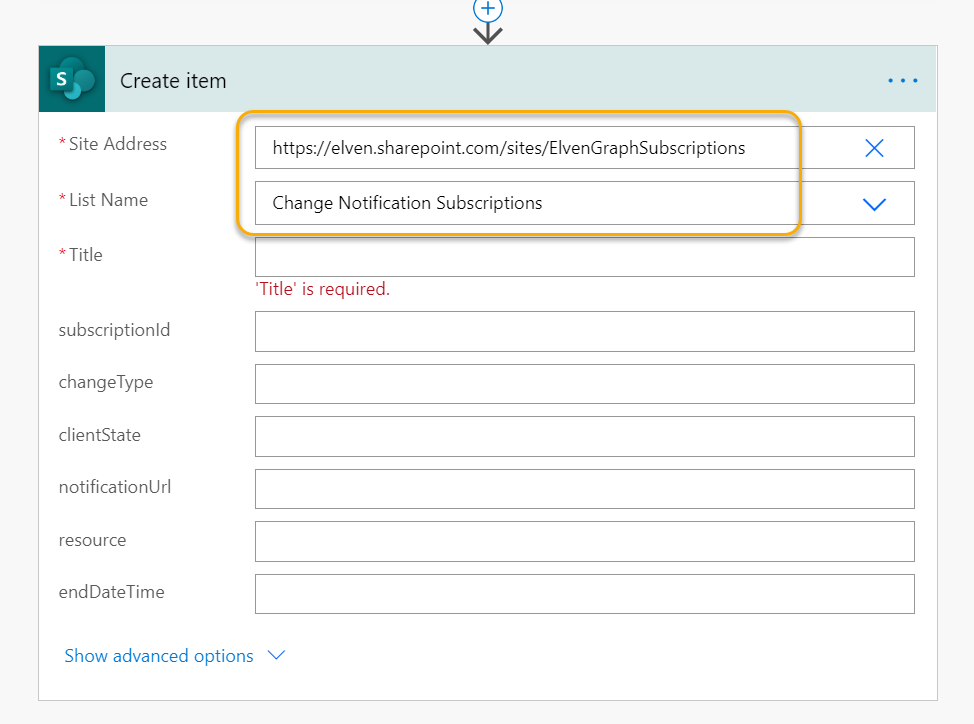Click the resource label
Screen dimensions: 974x724
point(92,540)
